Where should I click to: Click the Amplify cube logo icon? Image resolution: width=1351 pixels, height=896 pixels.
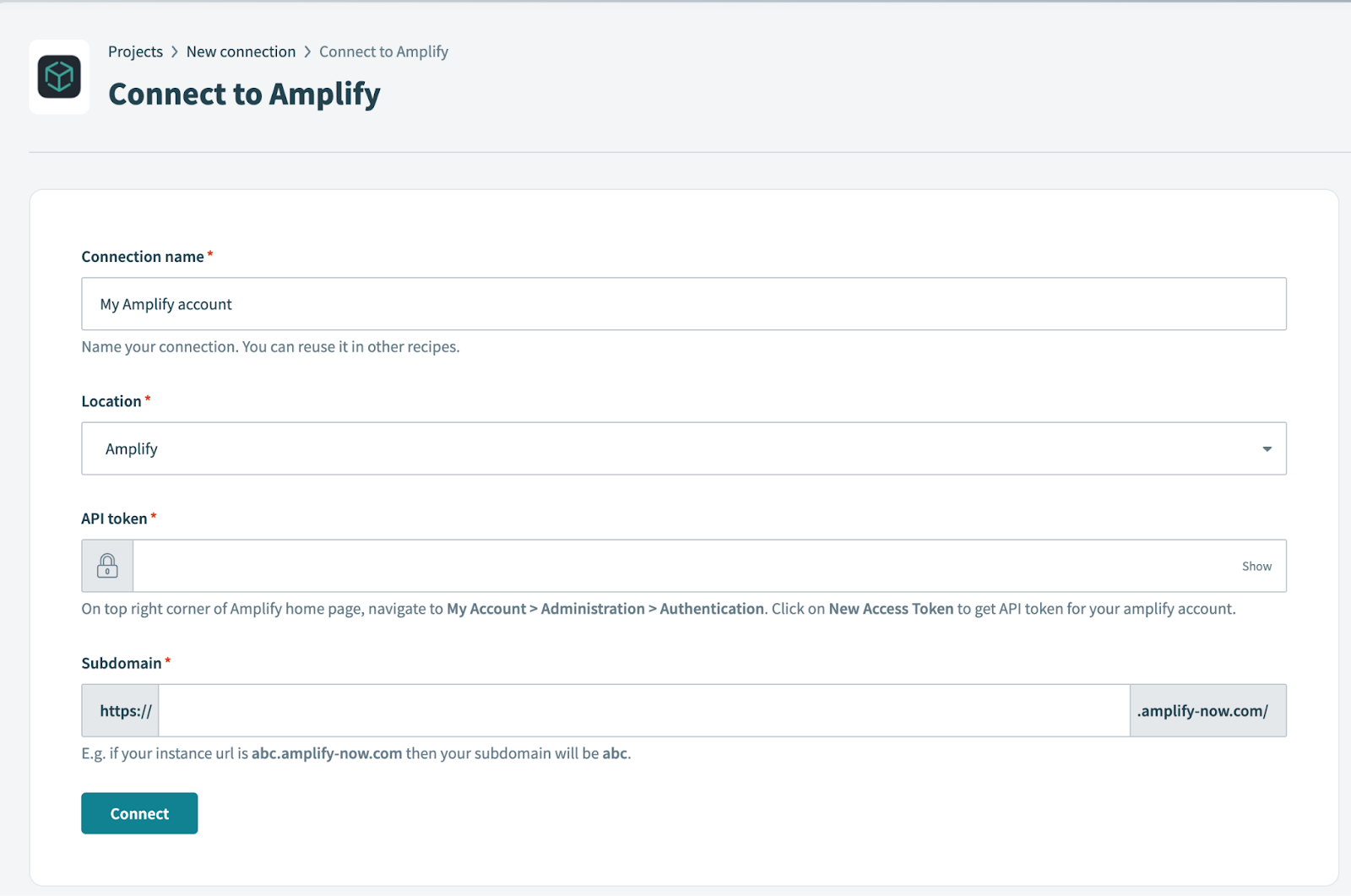(58, 77)
